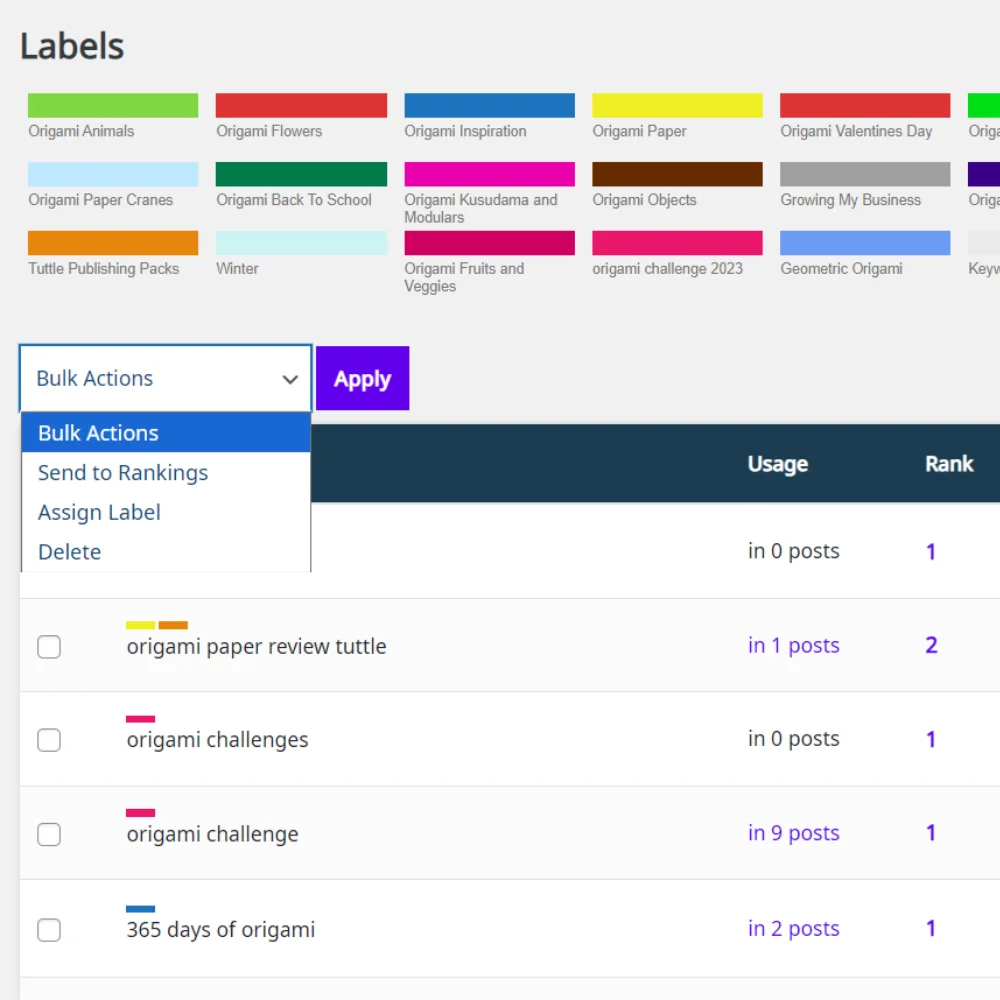The width and height of the screenshot is (1000, 1000).
Task: Select the orange Tuttle Publishing Packs label
Action: point(112,243)
